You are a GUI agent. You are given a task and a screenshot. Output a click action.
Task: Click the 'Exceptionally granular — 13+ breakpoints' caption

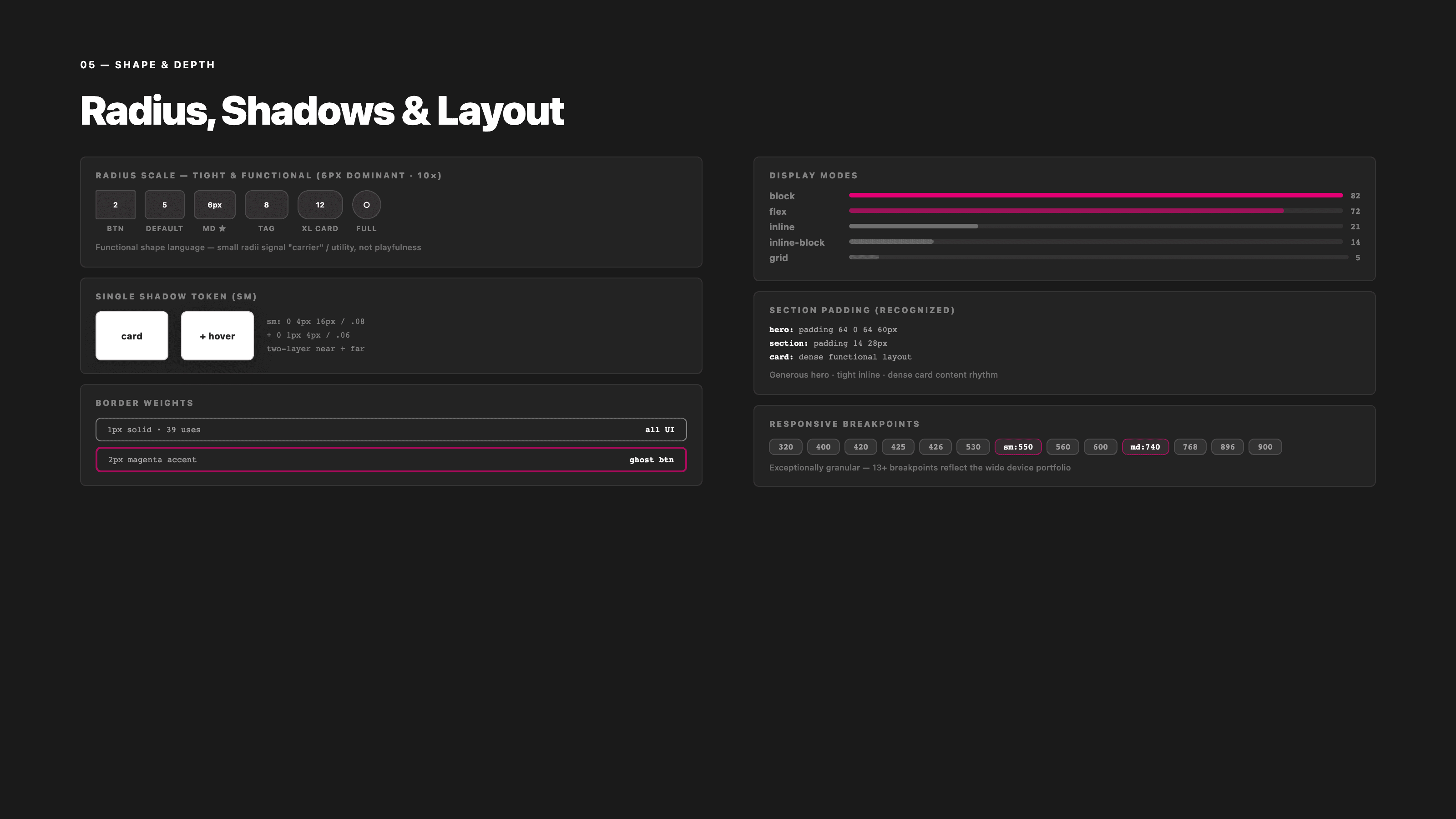pos(920,467)
